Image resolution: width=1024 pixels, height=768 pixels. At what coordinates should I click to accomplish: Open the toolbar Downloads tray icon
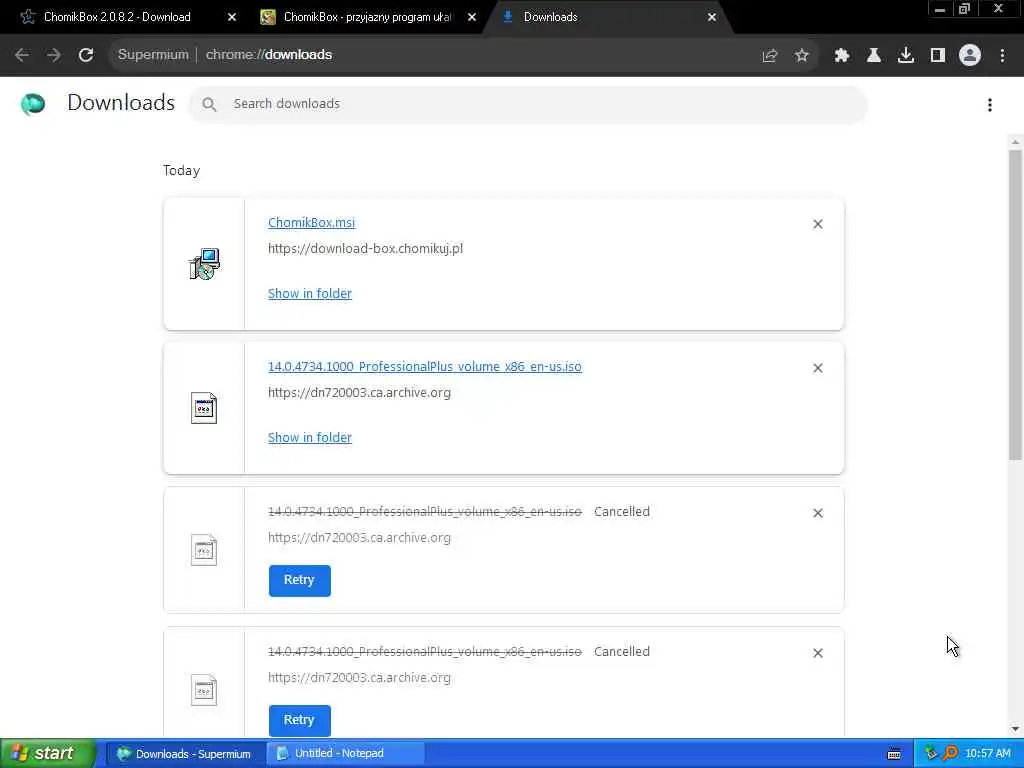pyautogui.click(x=906, y=56)
